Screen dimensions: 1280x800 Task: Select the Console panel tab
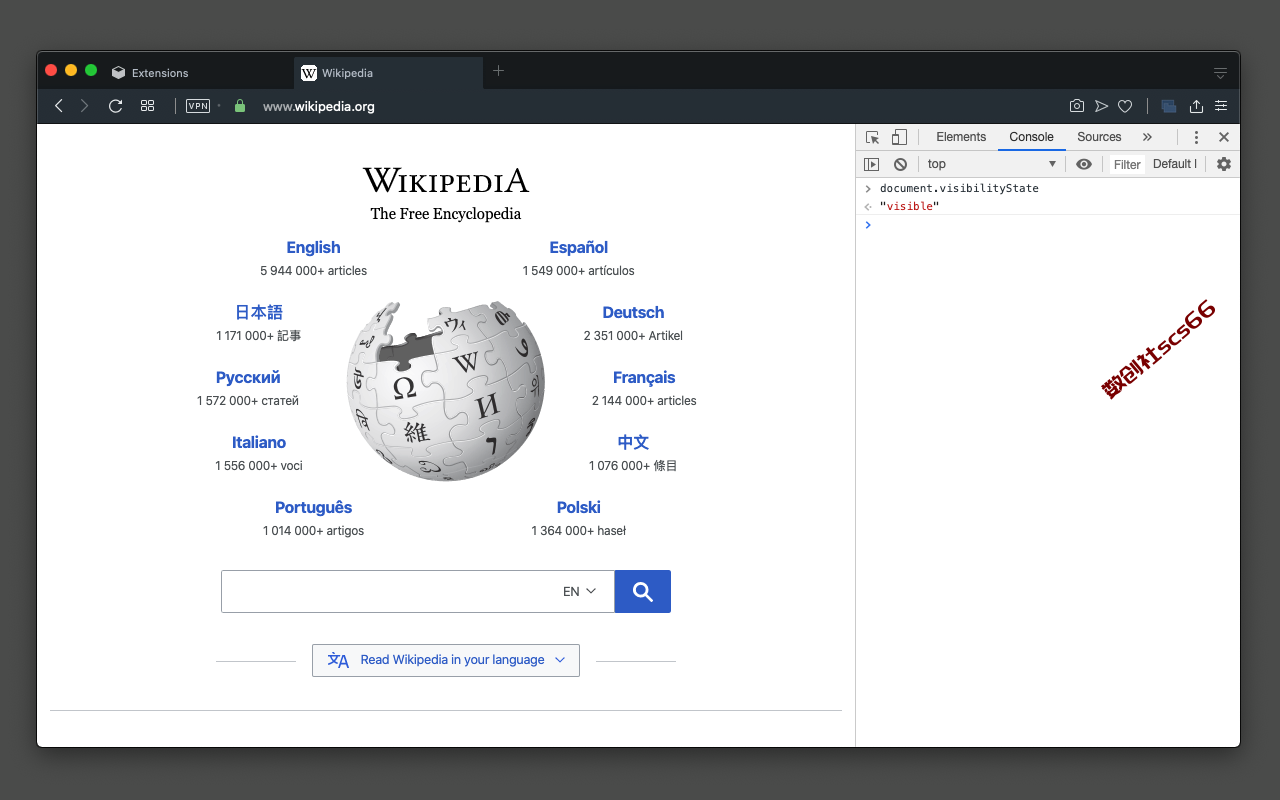point(1031,137)
